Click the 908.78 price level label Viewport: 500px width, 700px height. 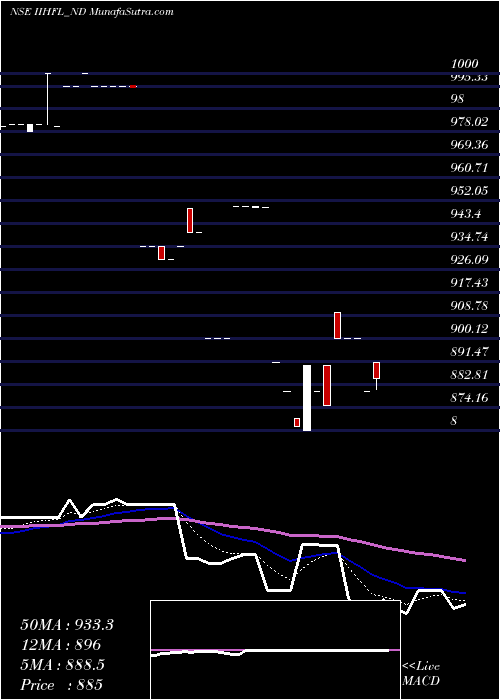[469, 306]
